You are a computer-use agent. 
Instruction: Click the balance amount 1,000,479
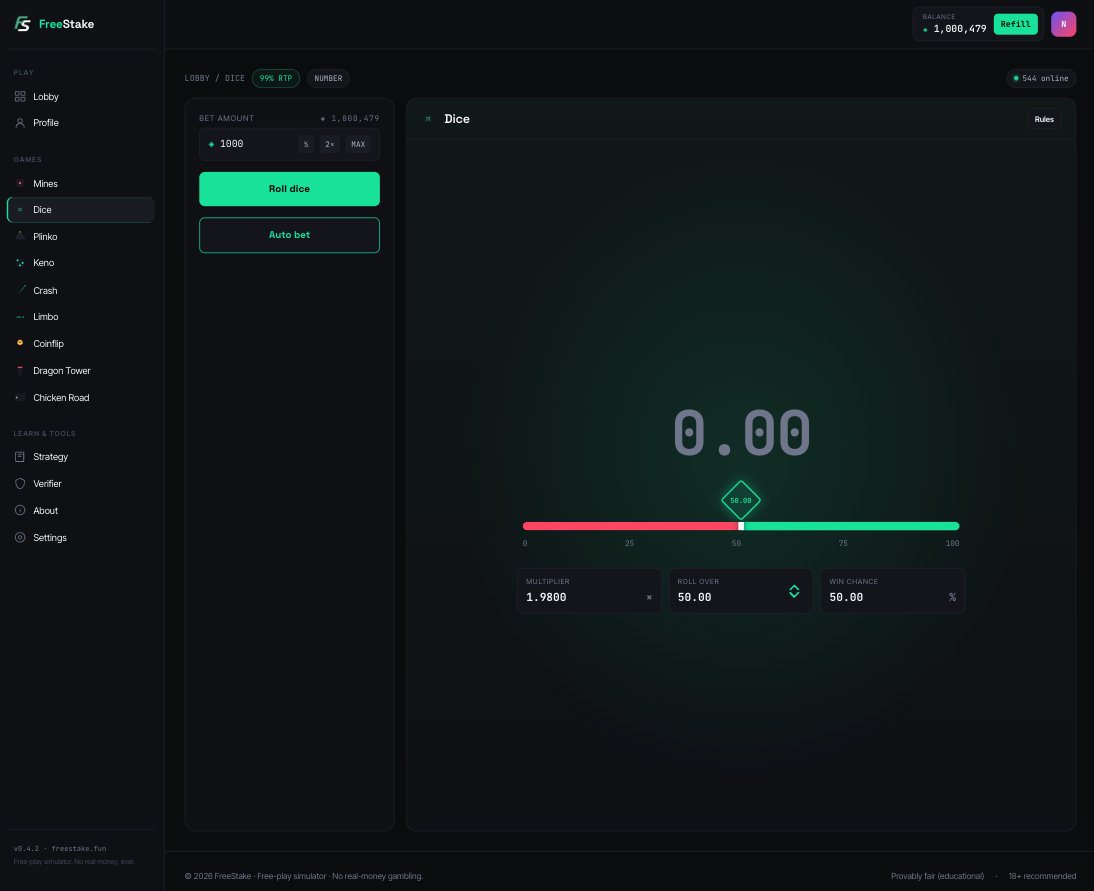click(959, 29)
